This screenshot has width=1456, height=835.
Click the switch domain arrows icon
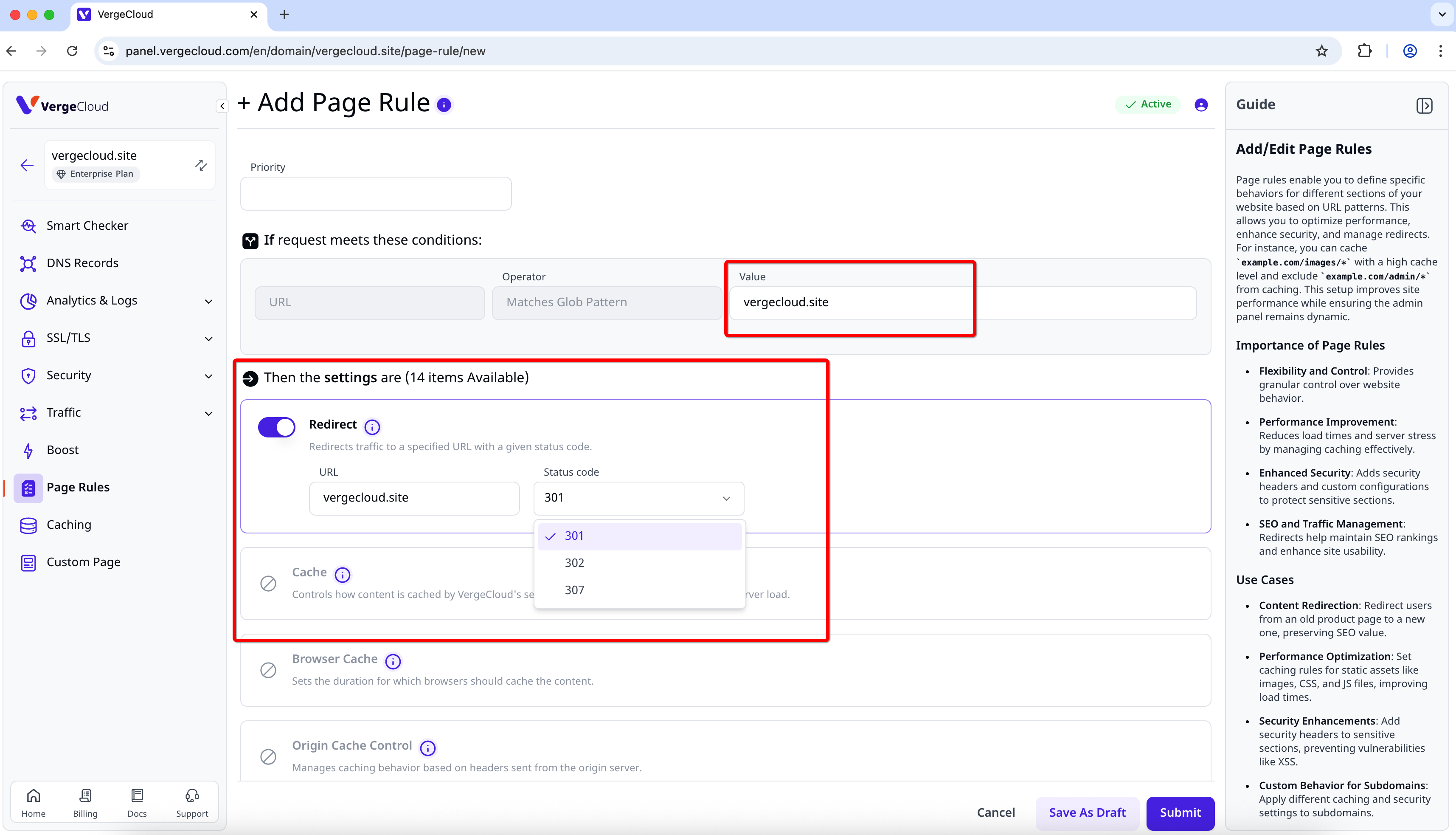pyautogui.click(x=201, y=165)
